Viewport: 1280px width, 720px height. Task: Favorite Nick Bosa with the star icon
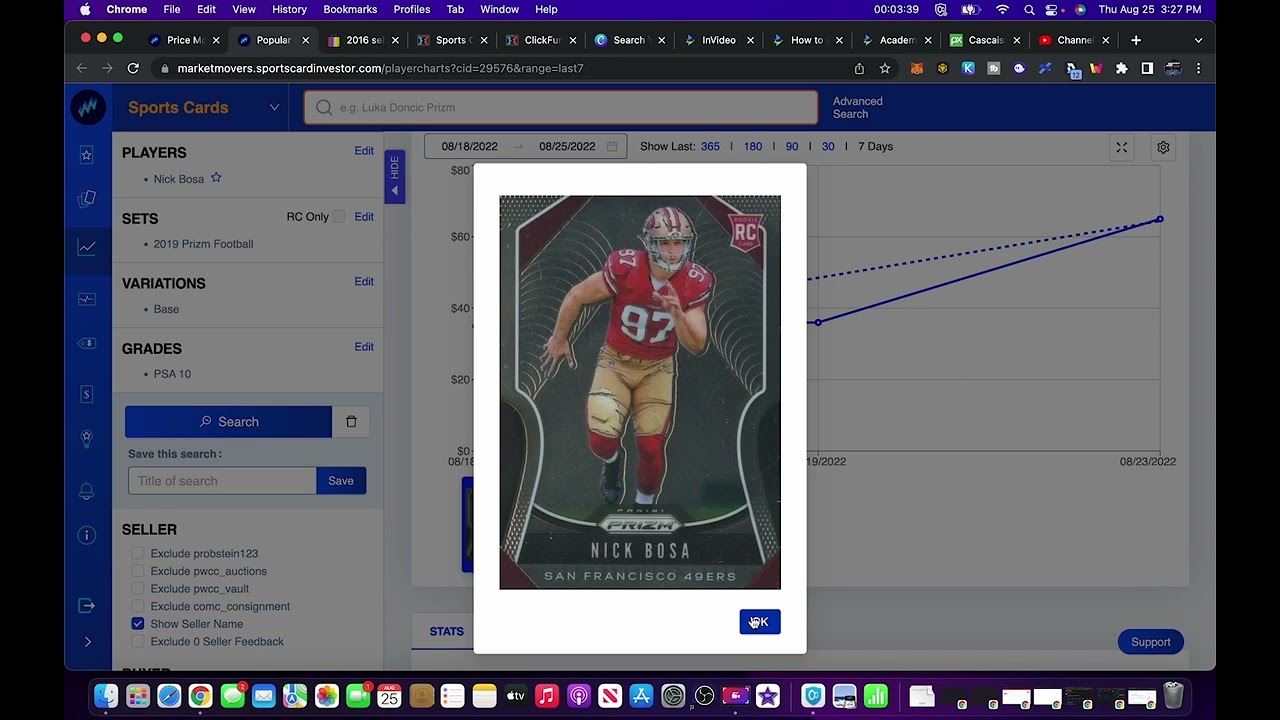[216, 178]
